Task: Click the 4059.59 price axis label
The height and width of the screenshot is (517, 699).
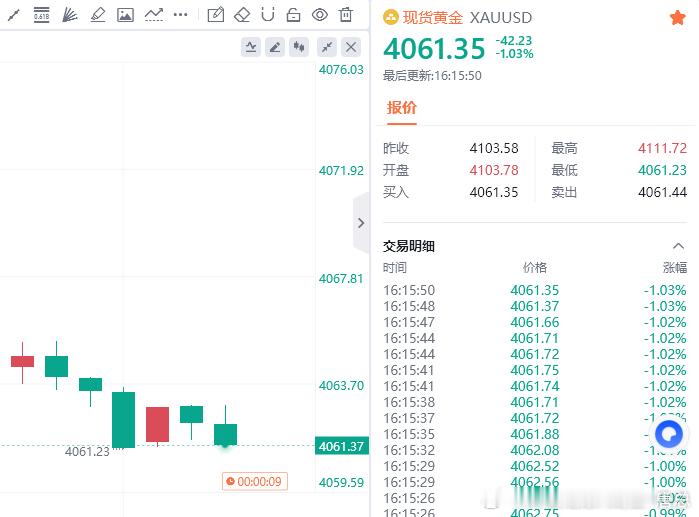Action: tap(341, 482)
